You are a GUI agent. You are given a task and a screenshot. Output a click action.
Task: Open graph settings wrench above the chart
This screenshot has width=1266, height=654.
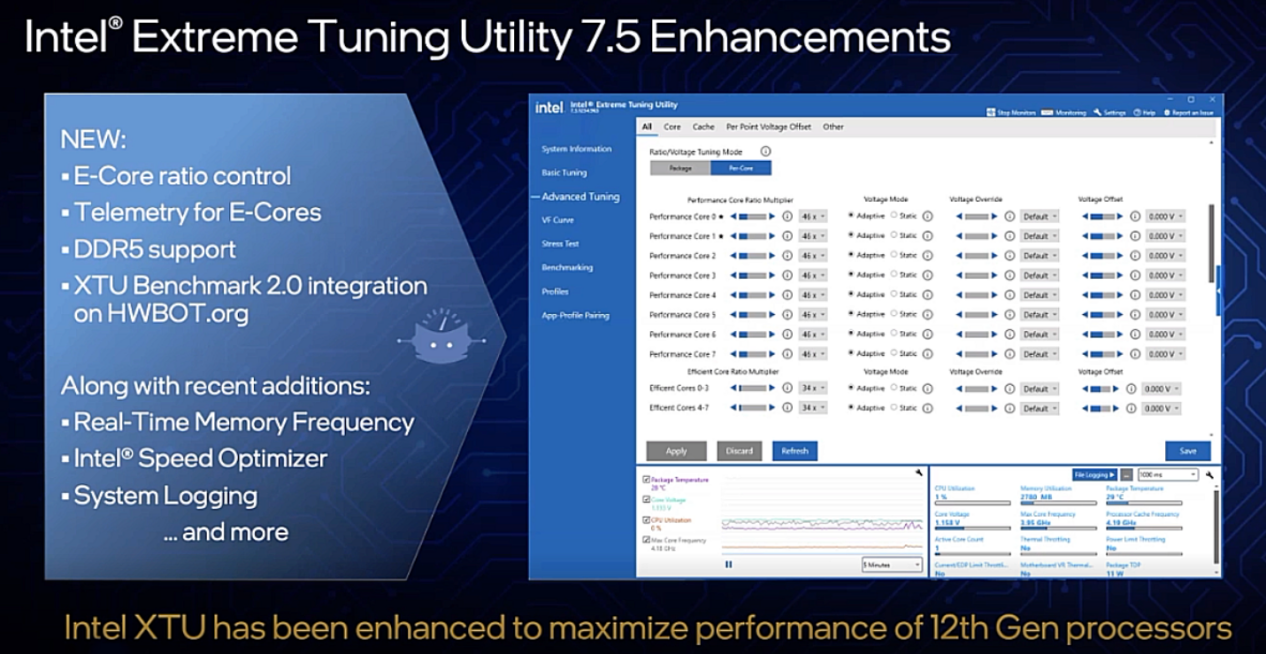(x=918, y=472)
